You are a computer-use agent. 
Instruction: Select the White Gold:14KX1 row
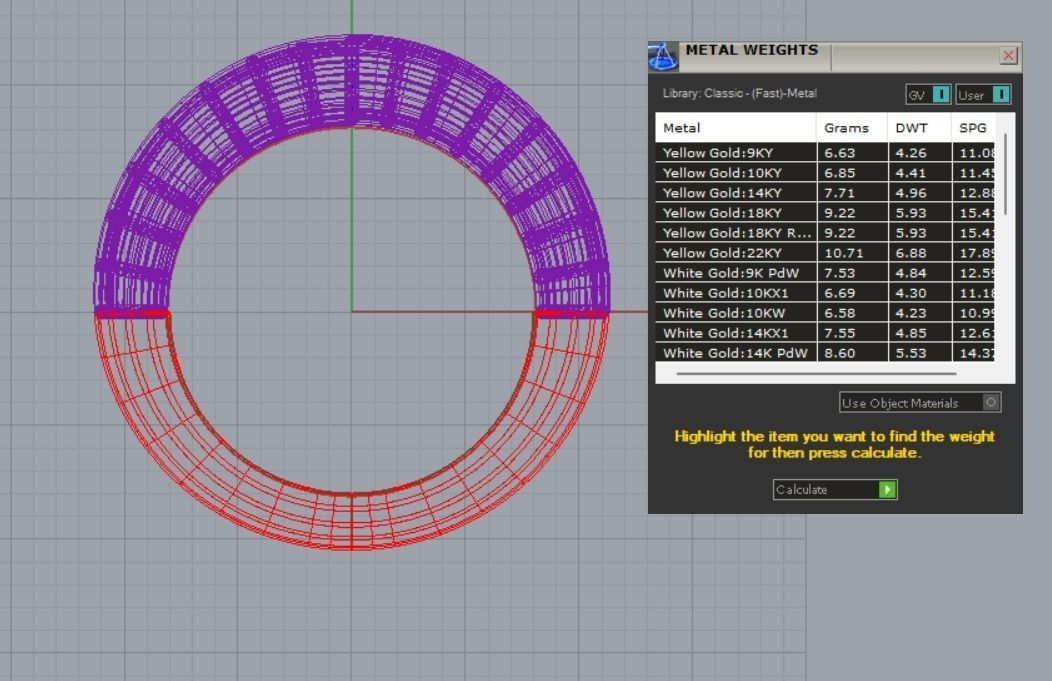coord(825,333)
